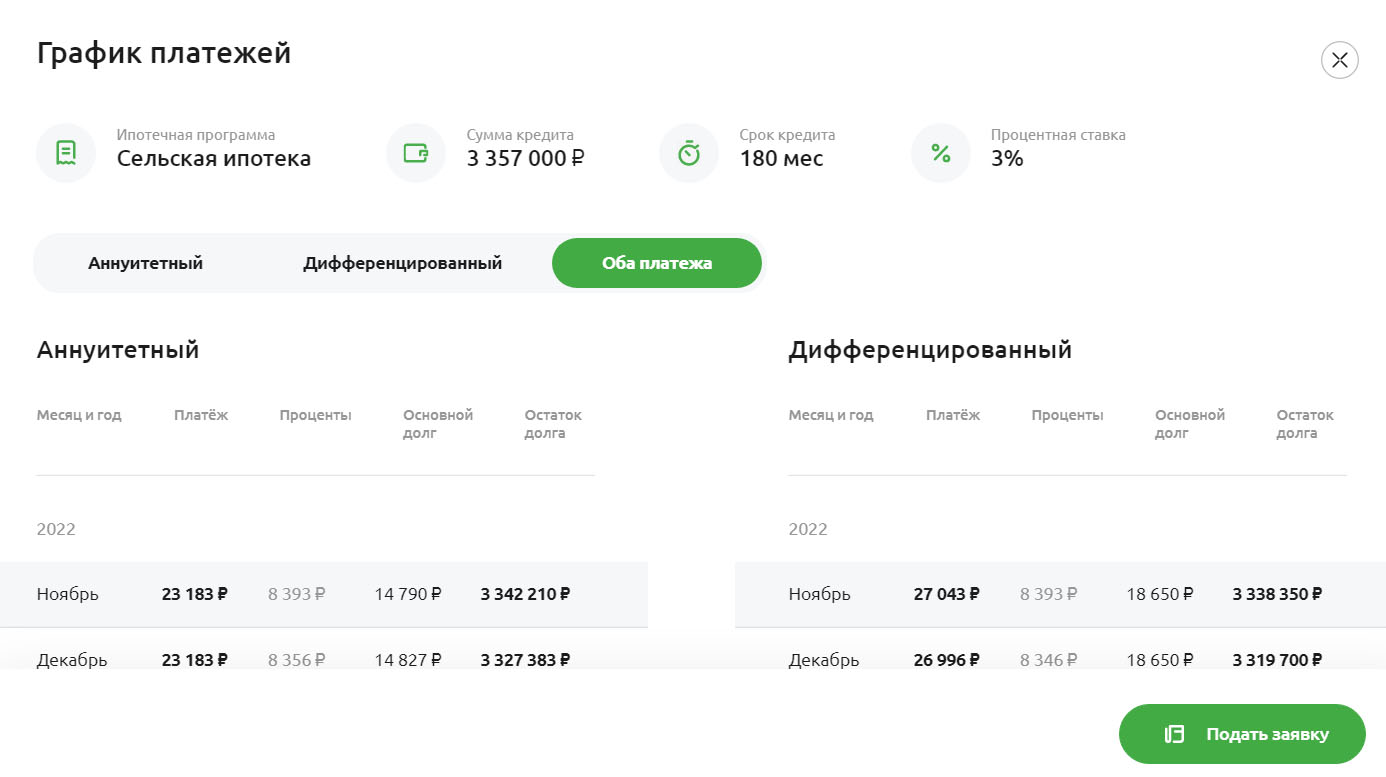
Task: Click the mortgage program receipt icon
Action: [66, 153]
